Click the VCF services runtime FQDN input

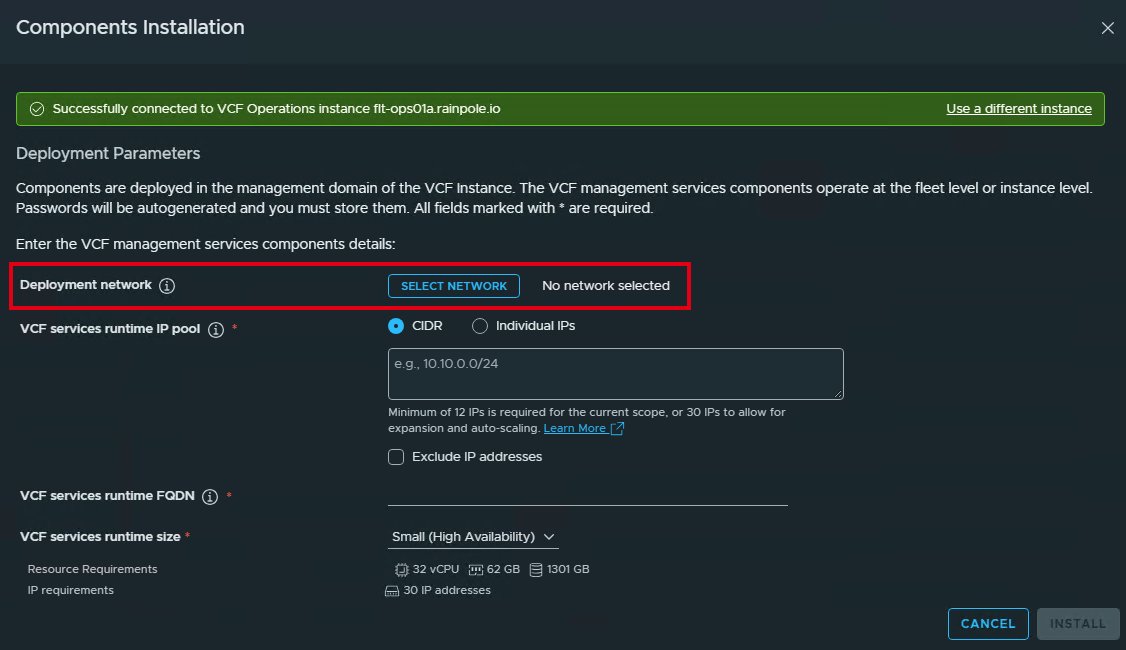pyautogui.click(x=587, y=496)
